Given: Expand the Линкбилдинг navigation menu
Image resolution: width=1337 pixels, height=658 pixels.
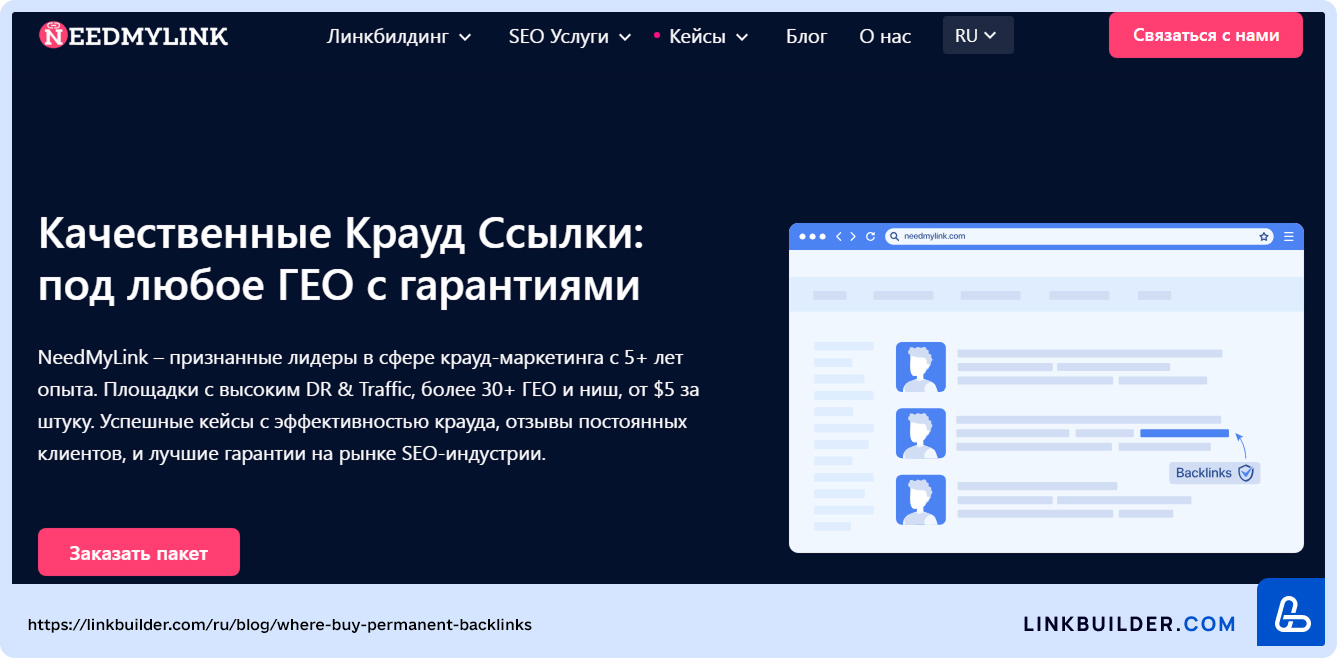Looking at the screenshot, I should (x=399, y=37).
